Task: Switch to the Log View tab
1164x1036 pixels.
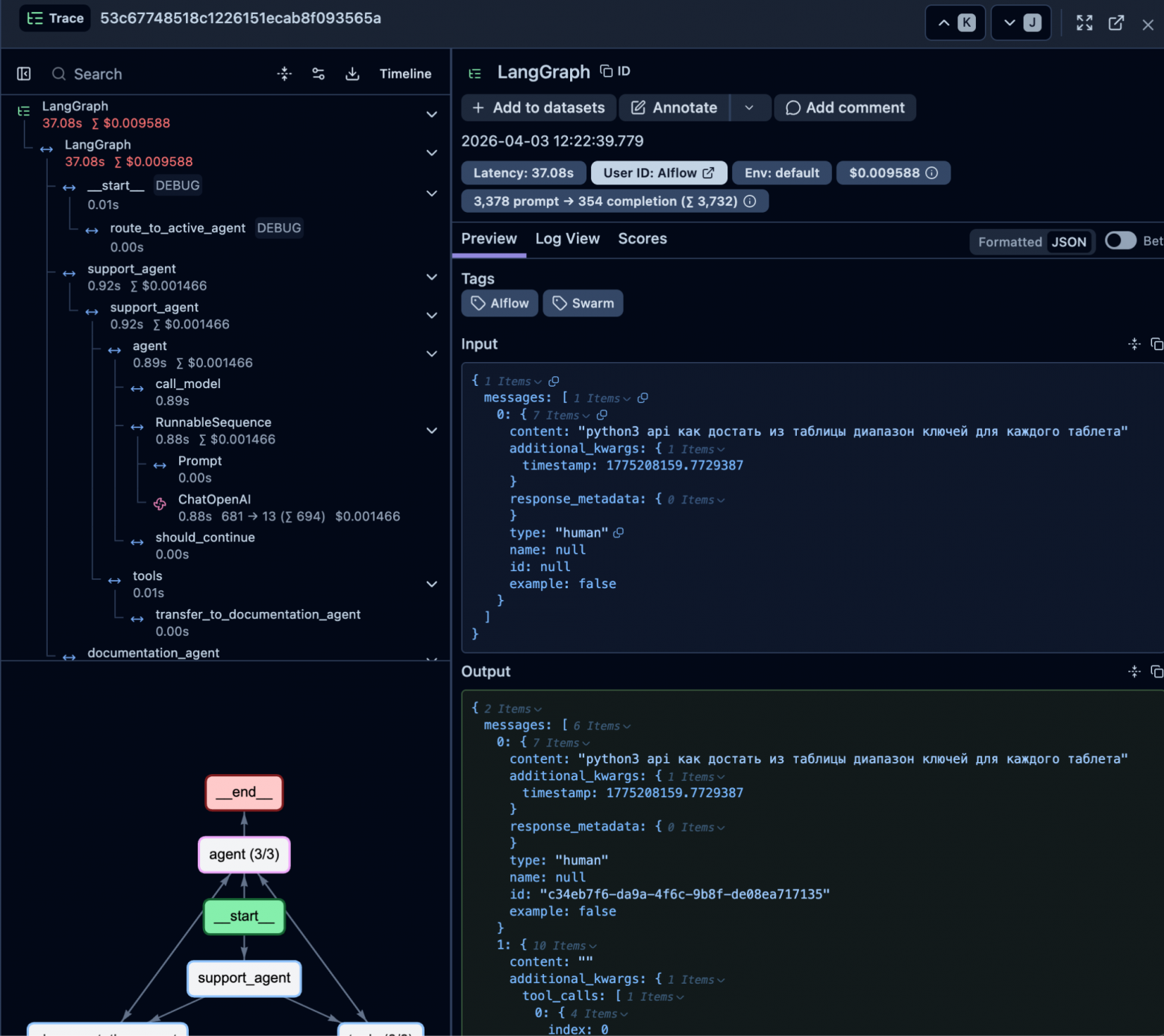Action: coord(567,239)
